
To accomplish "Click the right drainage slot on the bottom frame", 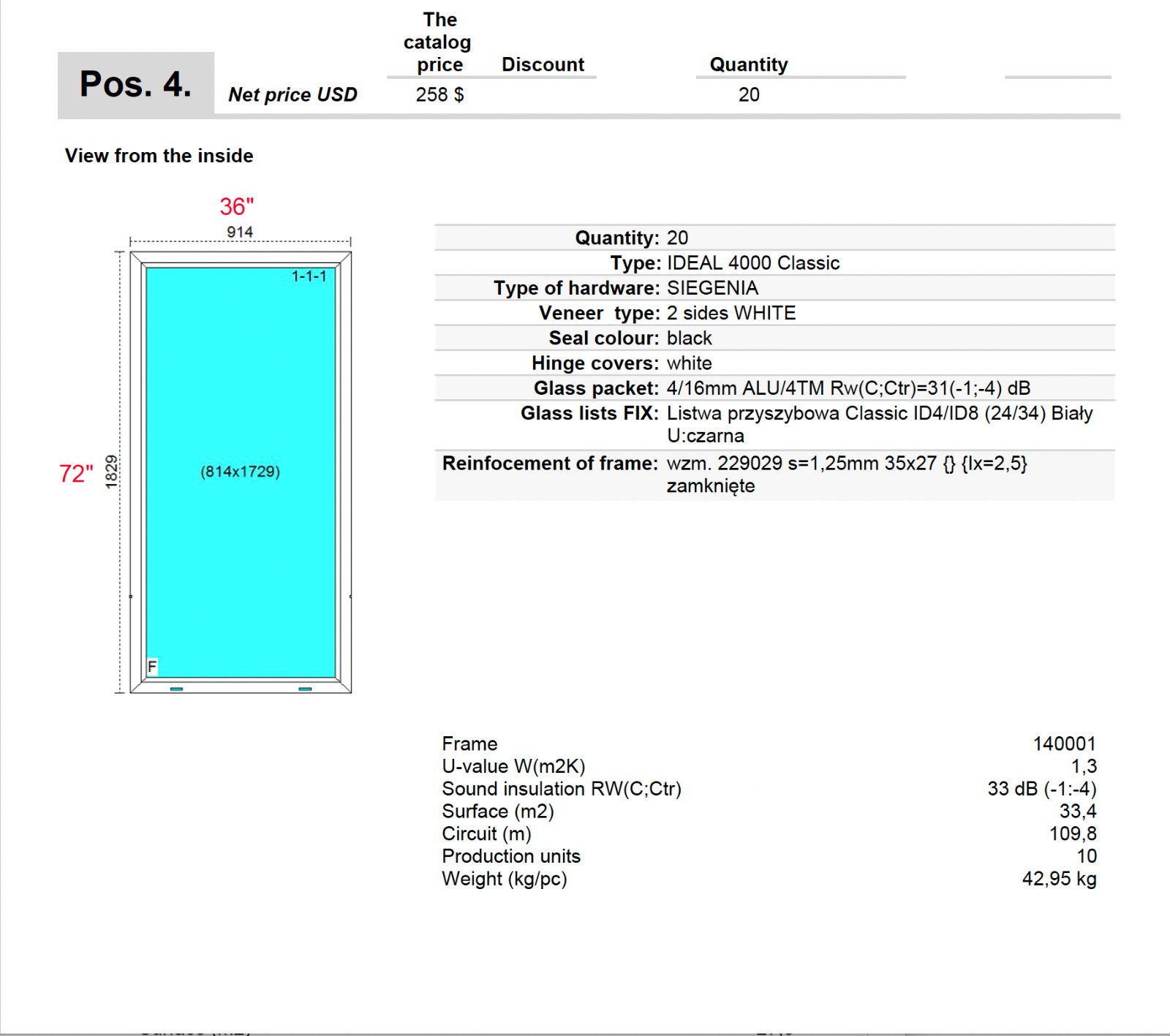I will pyautogui.click(x=305, y=689).
